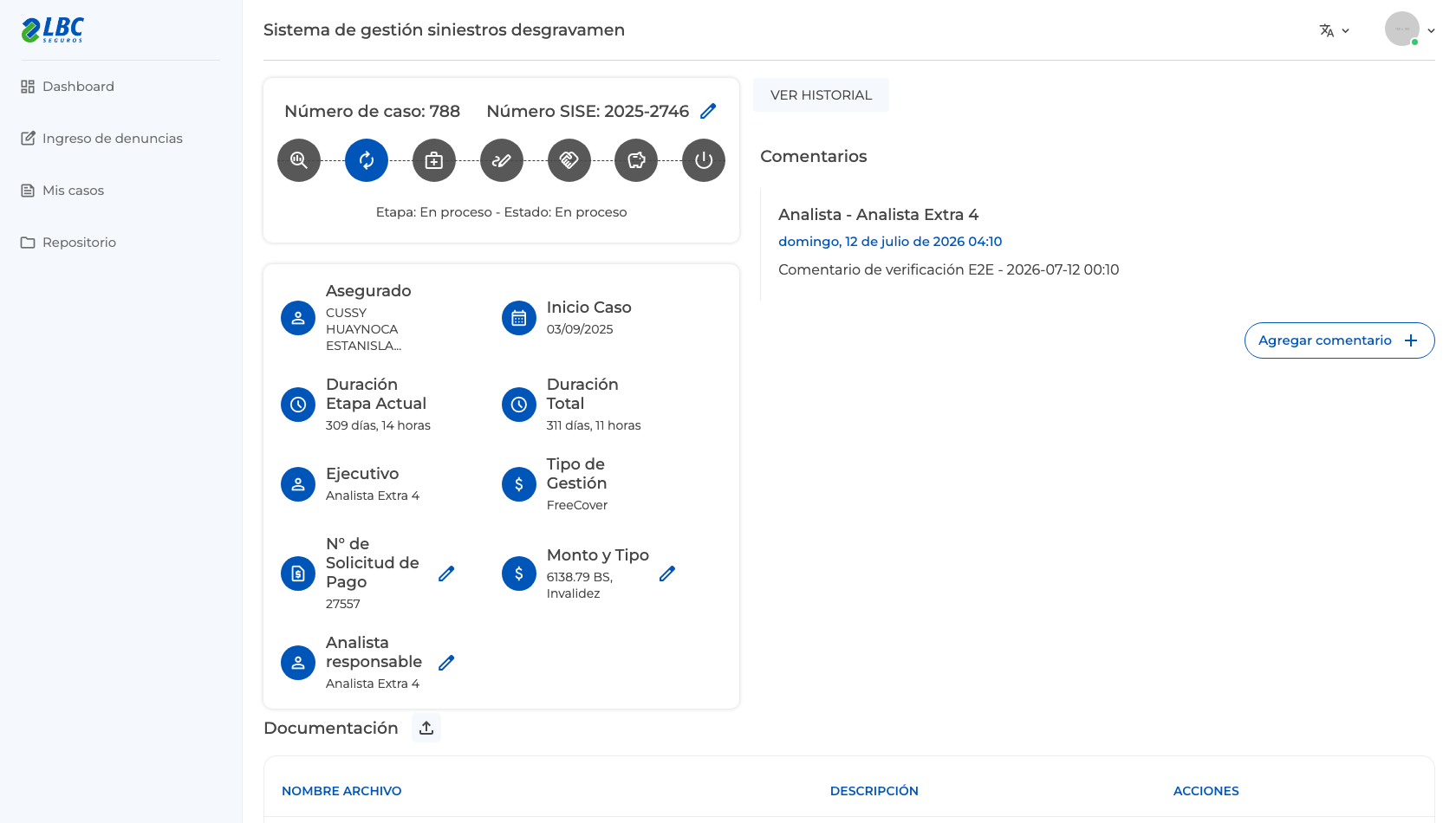Click the insured name 'CUSSY HUAYNOCA ESTANISLA...'

point(364,329)
